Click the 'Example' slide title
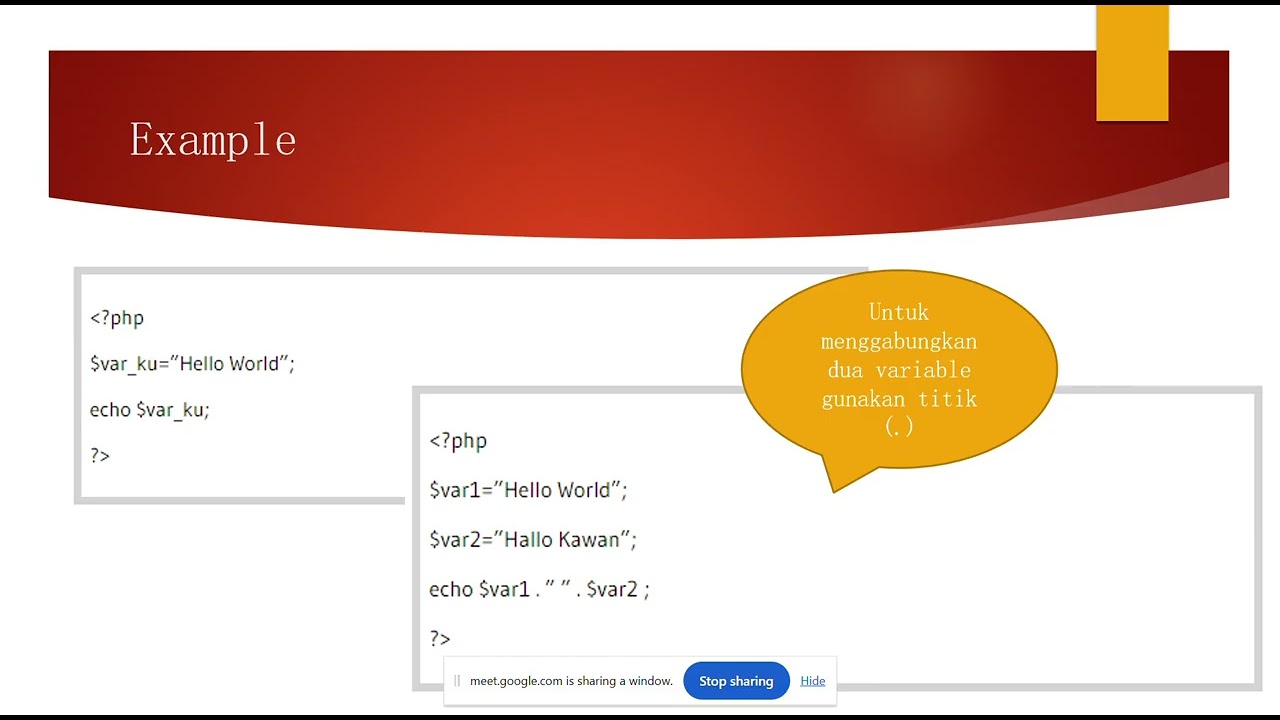This screenshot has width=1280, height=720. click(x=213, y=140)
